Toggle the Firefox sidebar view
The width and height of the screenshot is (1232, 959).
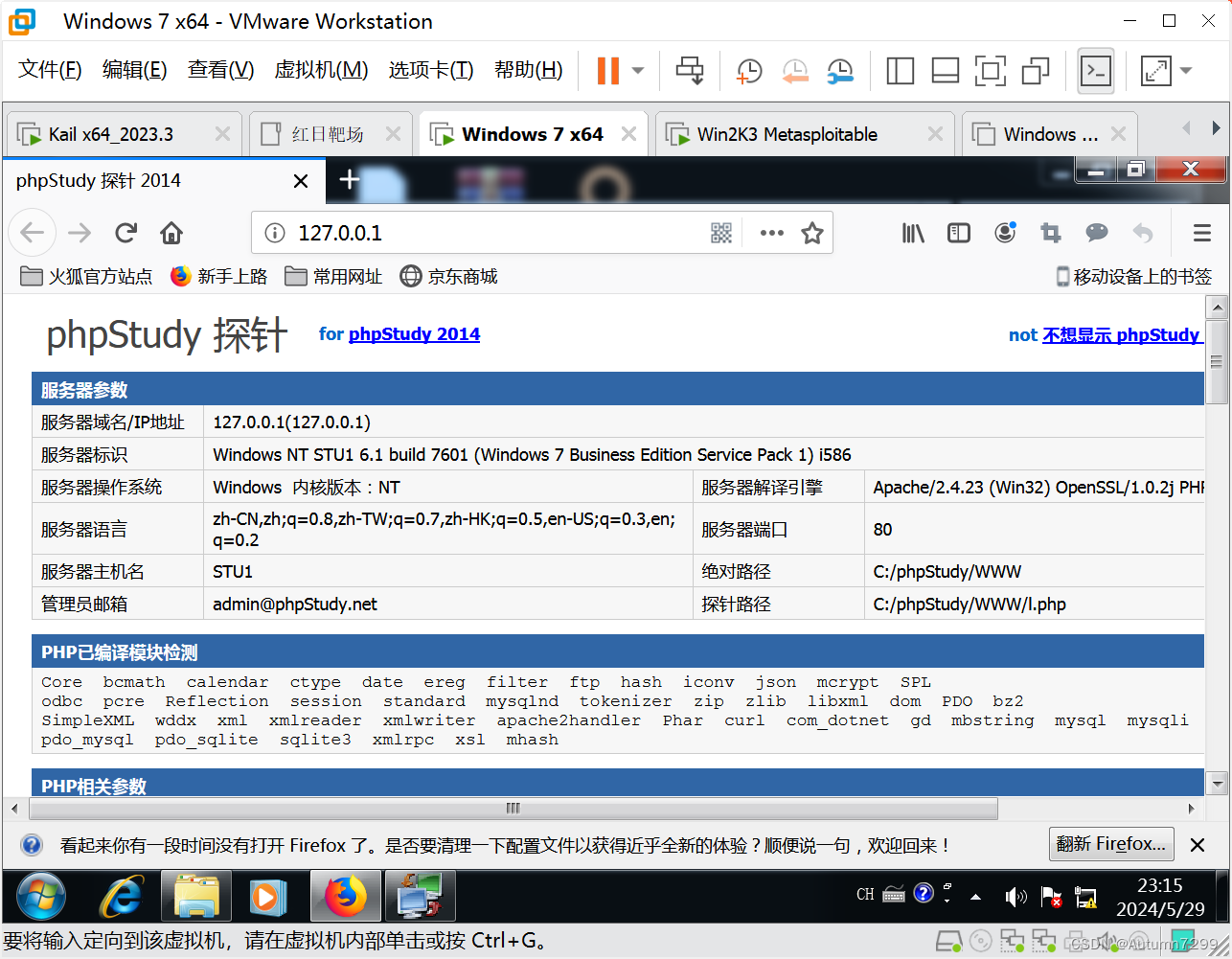[959, 233]
